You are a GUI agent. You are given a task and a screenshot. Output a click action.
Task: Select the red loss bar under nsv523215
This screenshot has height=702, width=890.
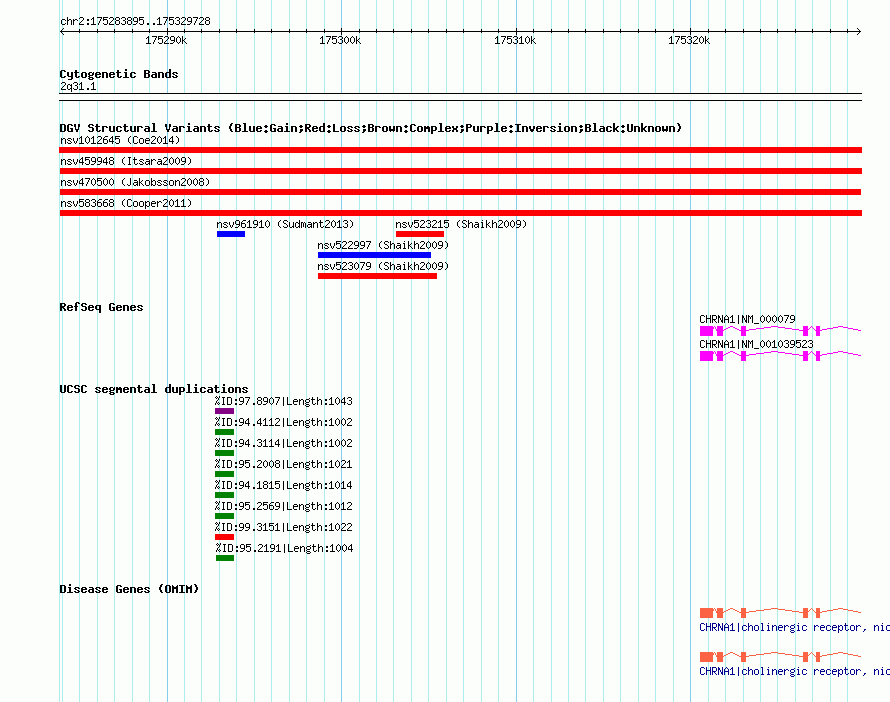pyautogui.click(x=420, y=234)
